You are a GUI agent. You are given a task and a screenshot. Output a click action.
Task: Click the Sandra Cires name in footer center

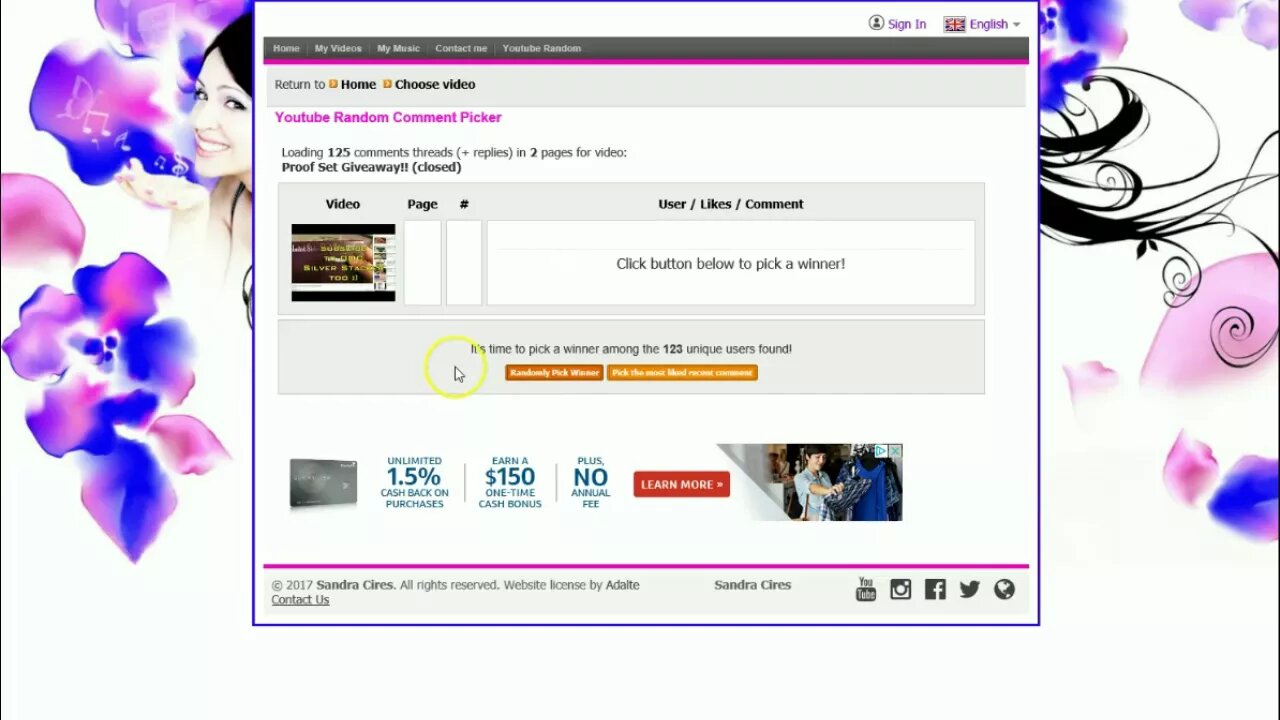click(x=752, y=585)
